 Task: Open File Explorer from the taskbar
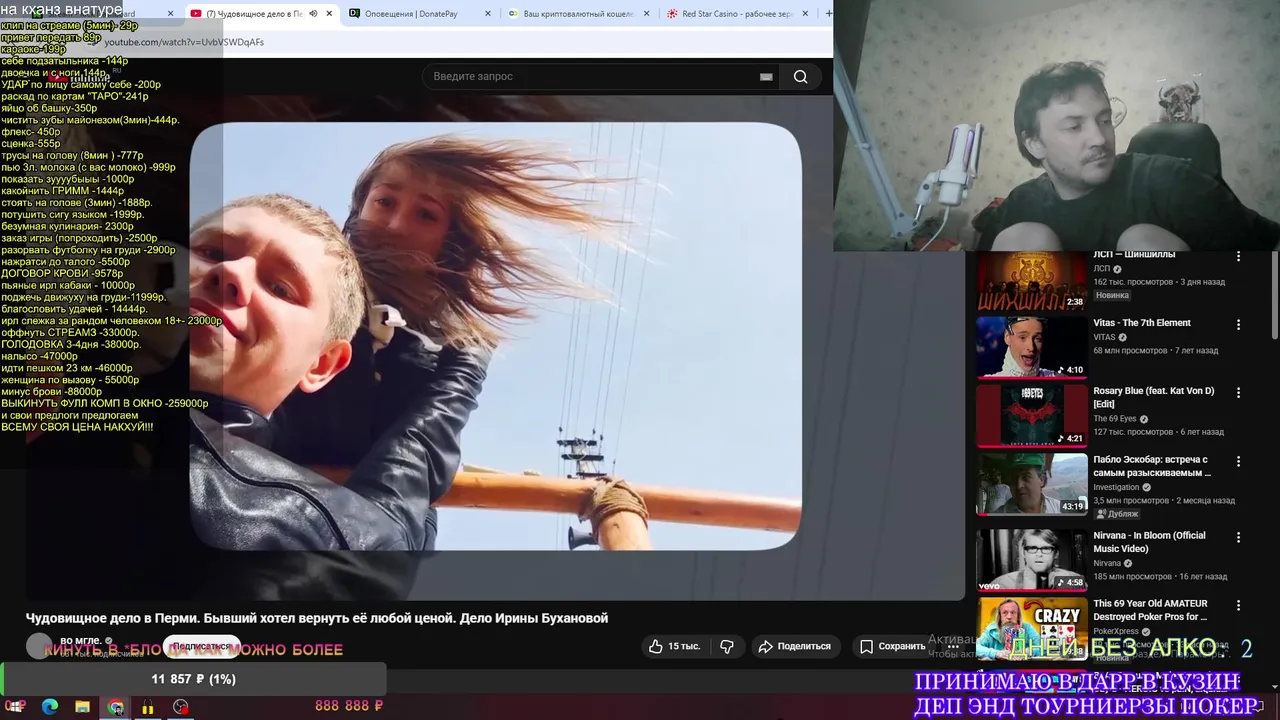click(x=82, y=707)
